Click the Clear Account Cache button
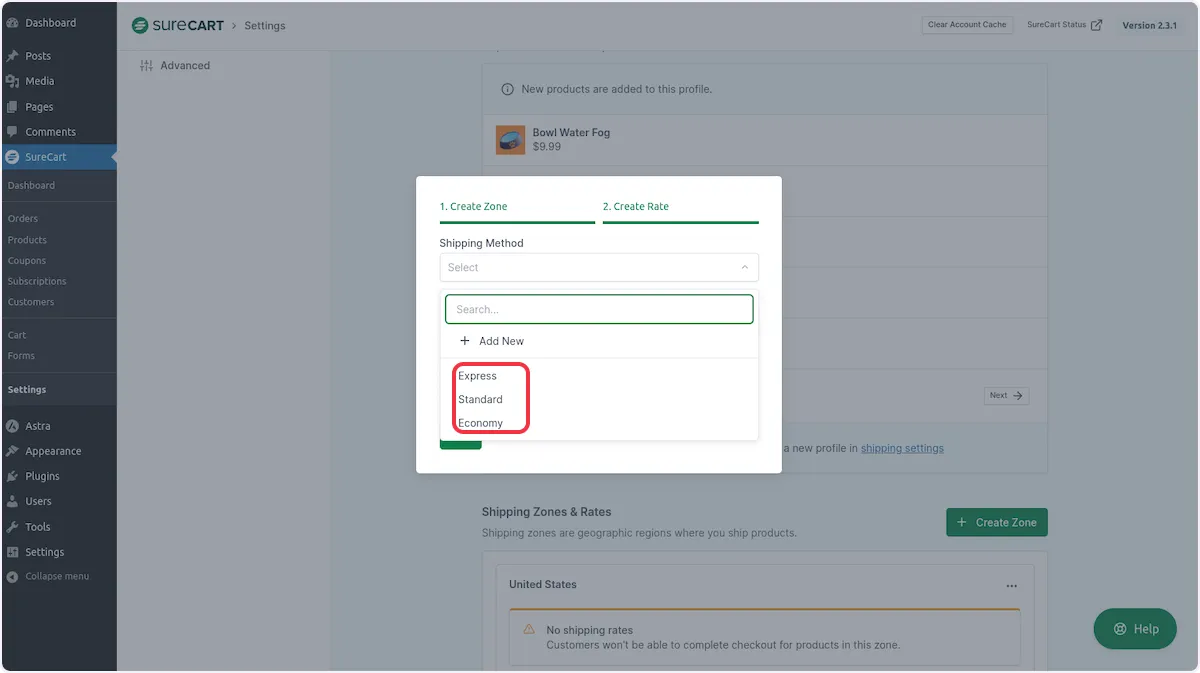The height and width of the screenshot is (673, 1200). [967, 25]
